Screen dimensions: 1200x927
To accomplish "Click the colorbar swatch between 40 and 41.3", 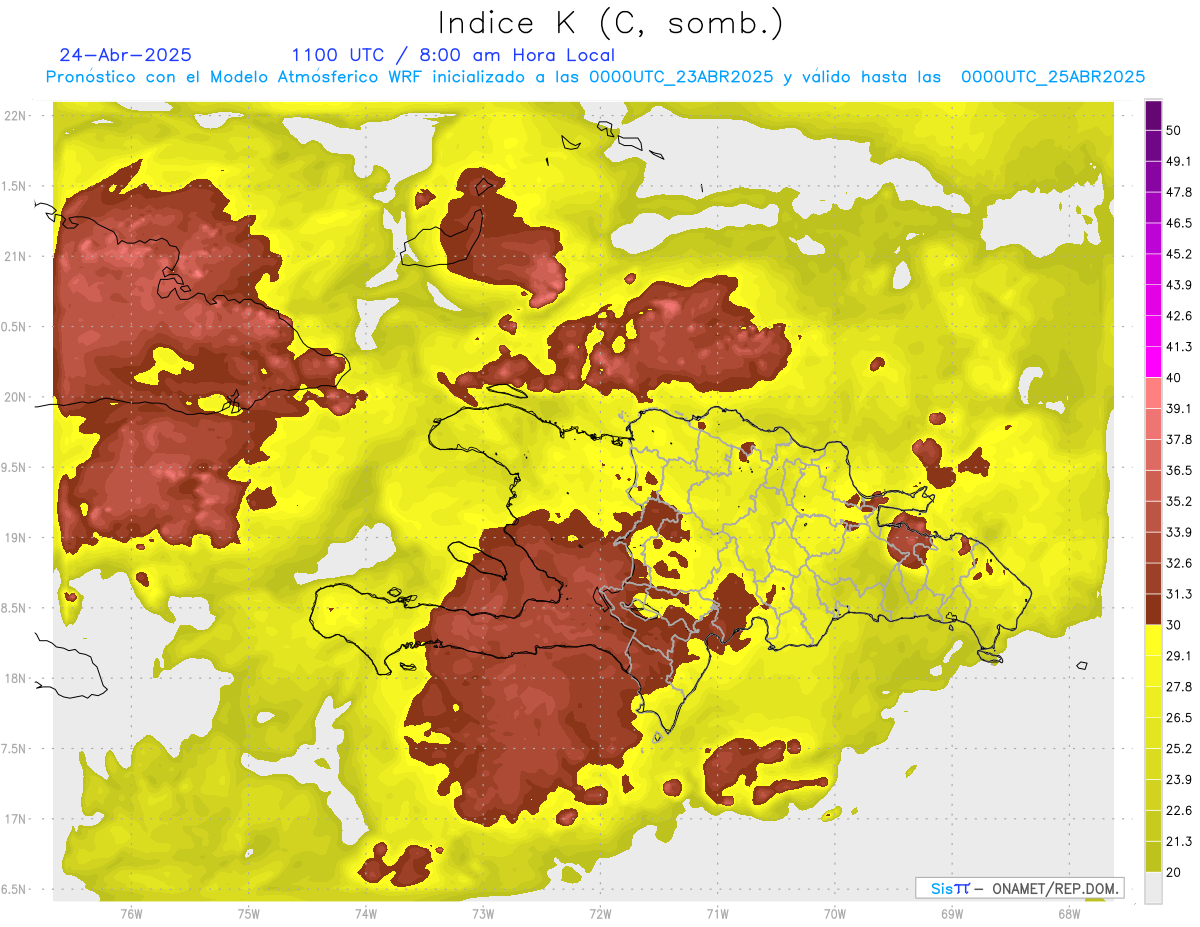I will [x=1153, y=362].
